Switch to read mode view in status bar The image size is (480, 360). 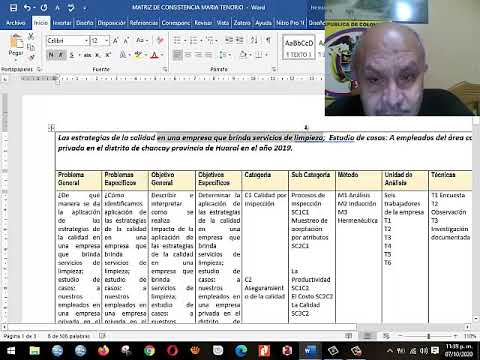pos(348,336)
